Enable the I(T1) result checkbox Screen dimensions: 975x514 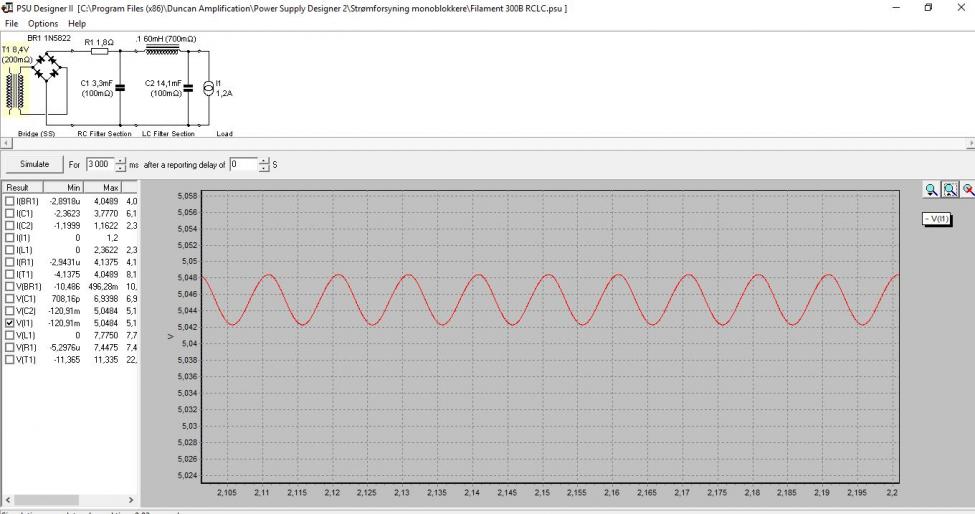(9, 274)
